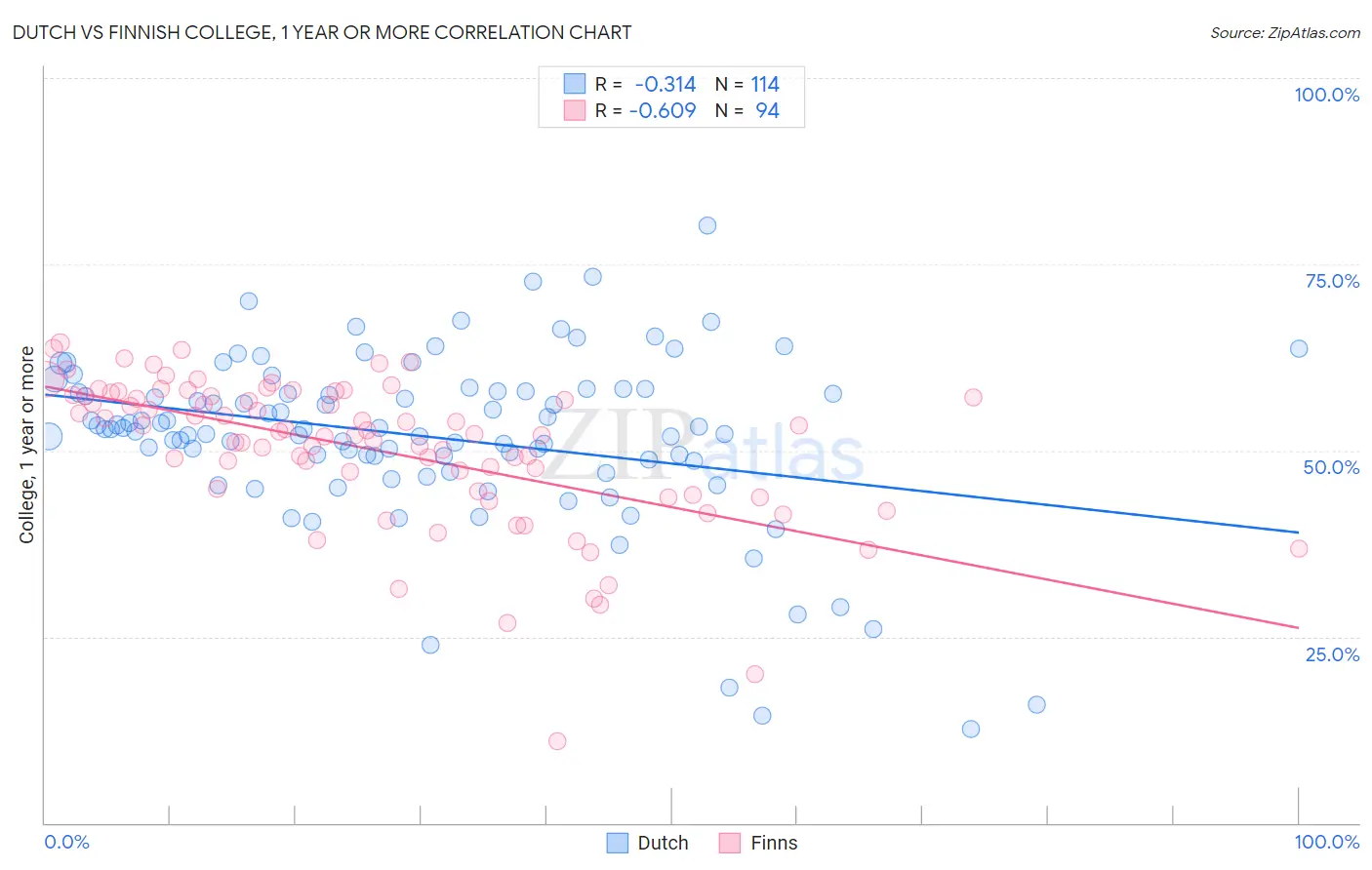Screen dimensions: 1372x870
Task: Click the N = 94 value in the stats box
Action: coord(747,110)
